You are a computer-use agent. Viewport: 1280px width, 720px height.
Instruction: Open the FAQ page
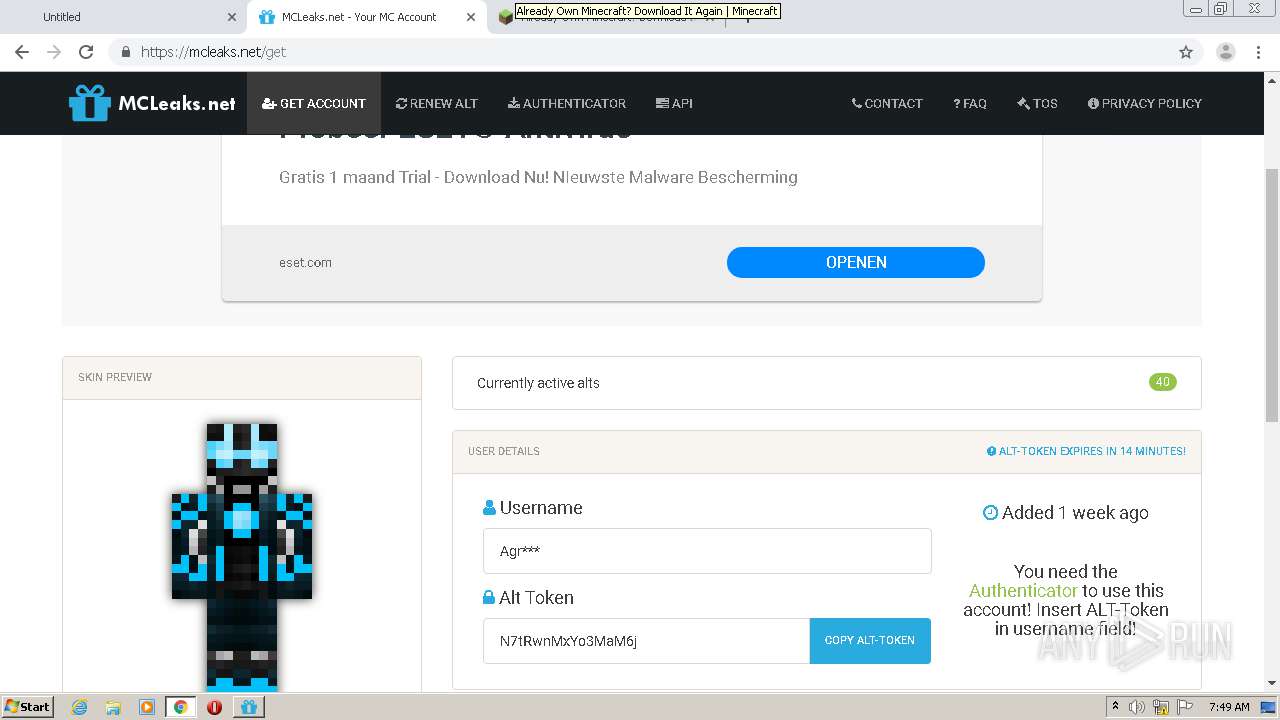tap(970, 103)
